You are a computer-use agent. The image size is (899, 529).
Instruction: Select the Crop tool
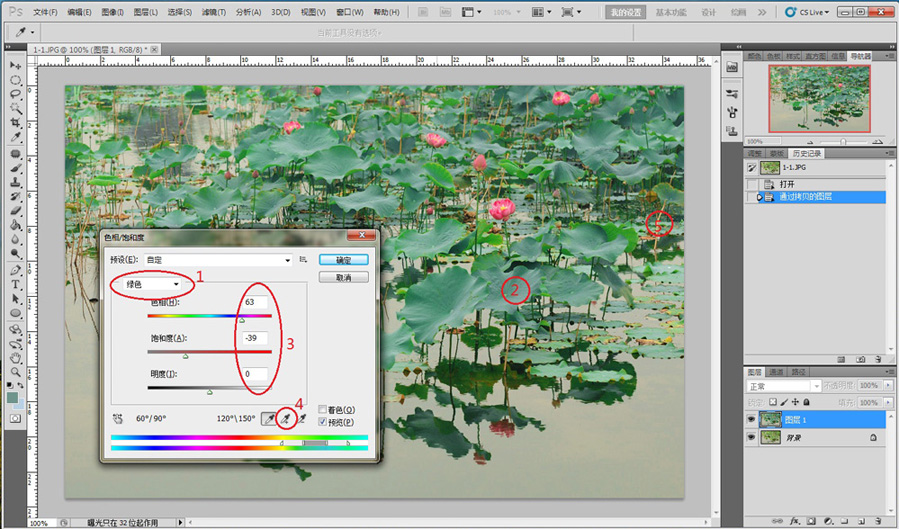15,123
